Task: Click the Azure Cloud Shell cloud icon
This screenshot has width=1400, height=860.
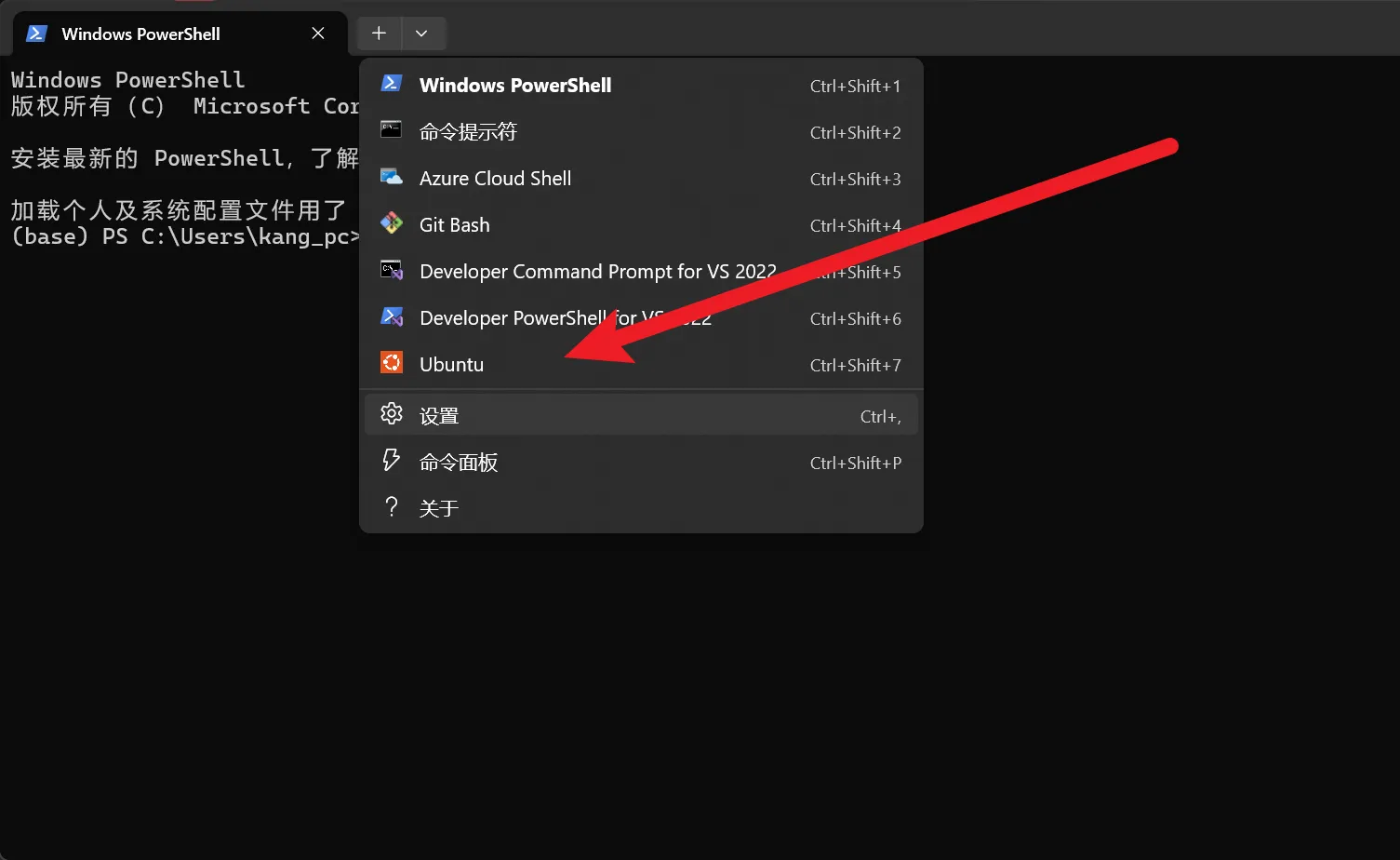Action: click(392, 177)
